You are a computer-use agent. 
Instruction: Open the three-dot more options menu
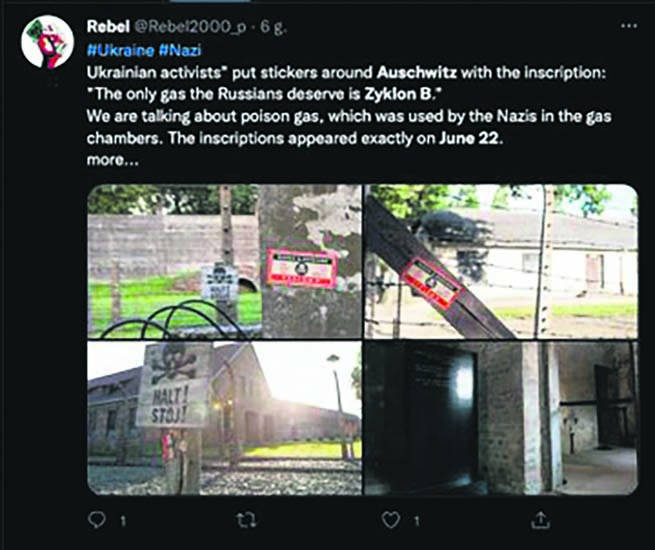click(x=629, y=26)
